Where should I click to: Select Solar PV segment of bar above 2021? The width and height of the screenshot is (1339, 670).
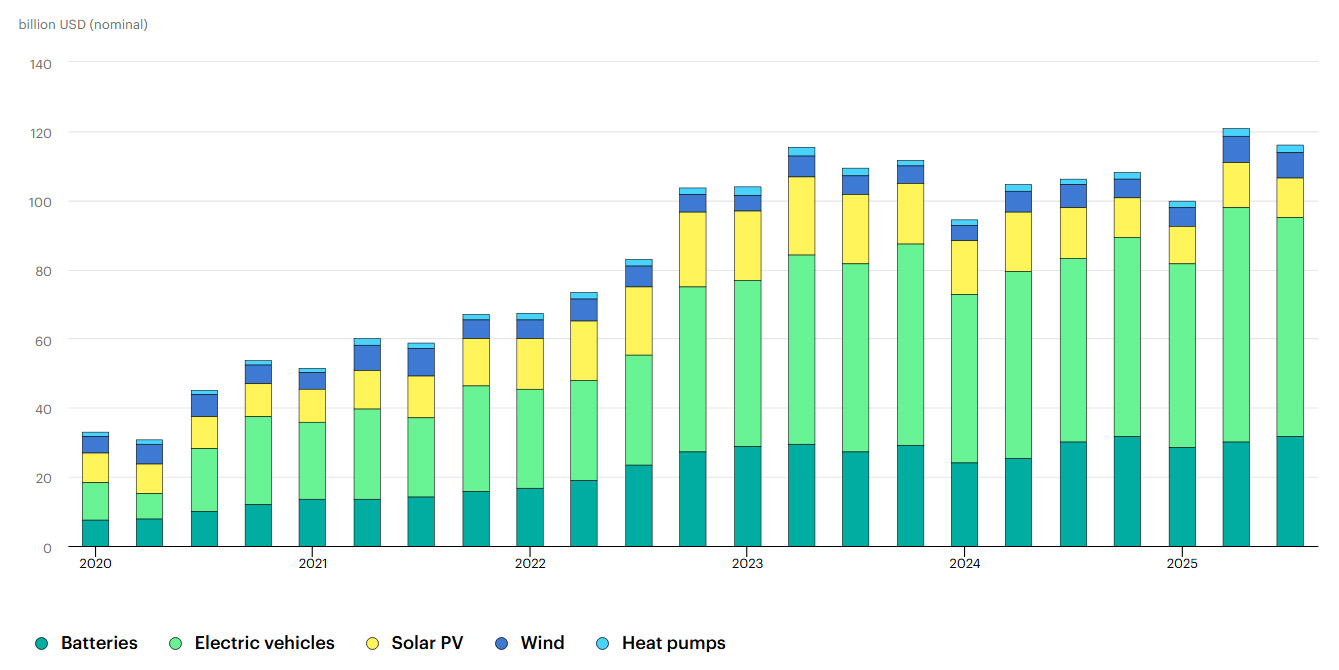pyautogui.click(x=312, y=405)
